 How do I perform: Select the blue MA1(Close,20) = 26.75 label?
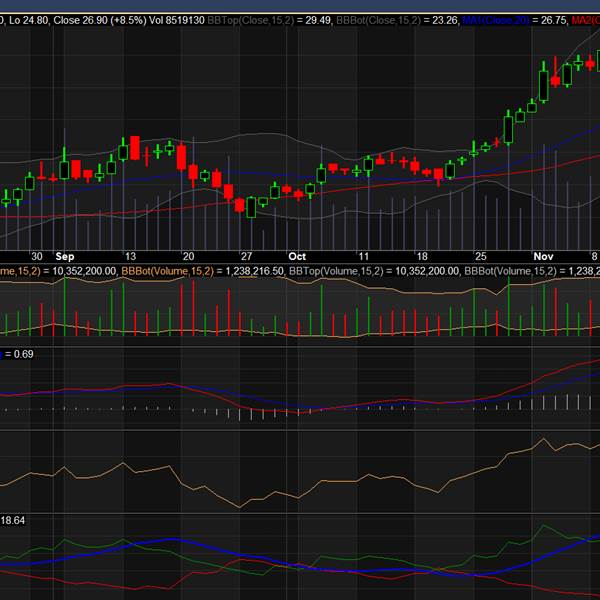[515, 20]
